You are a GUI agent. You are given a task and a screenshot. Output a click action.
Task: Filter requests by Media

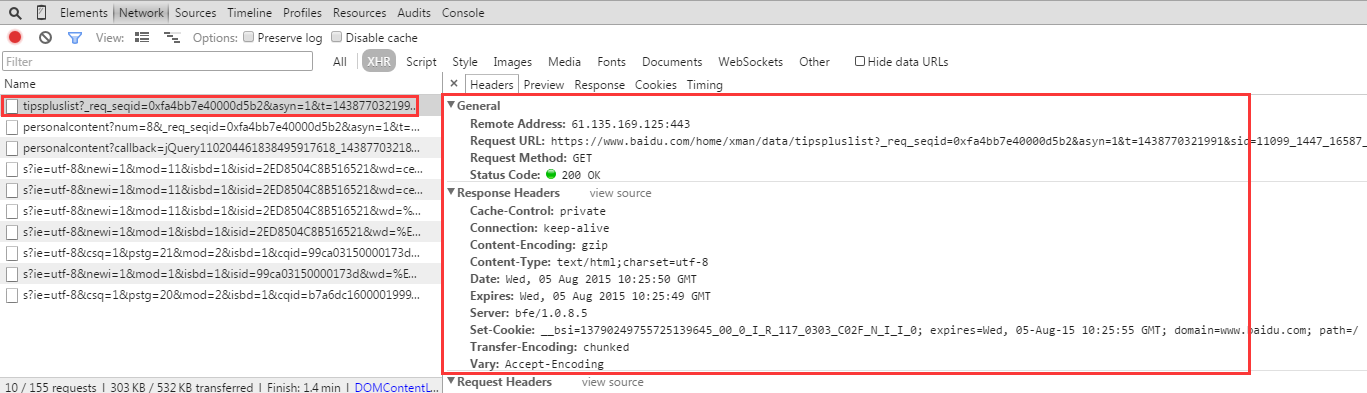click(x=564, y=61)
